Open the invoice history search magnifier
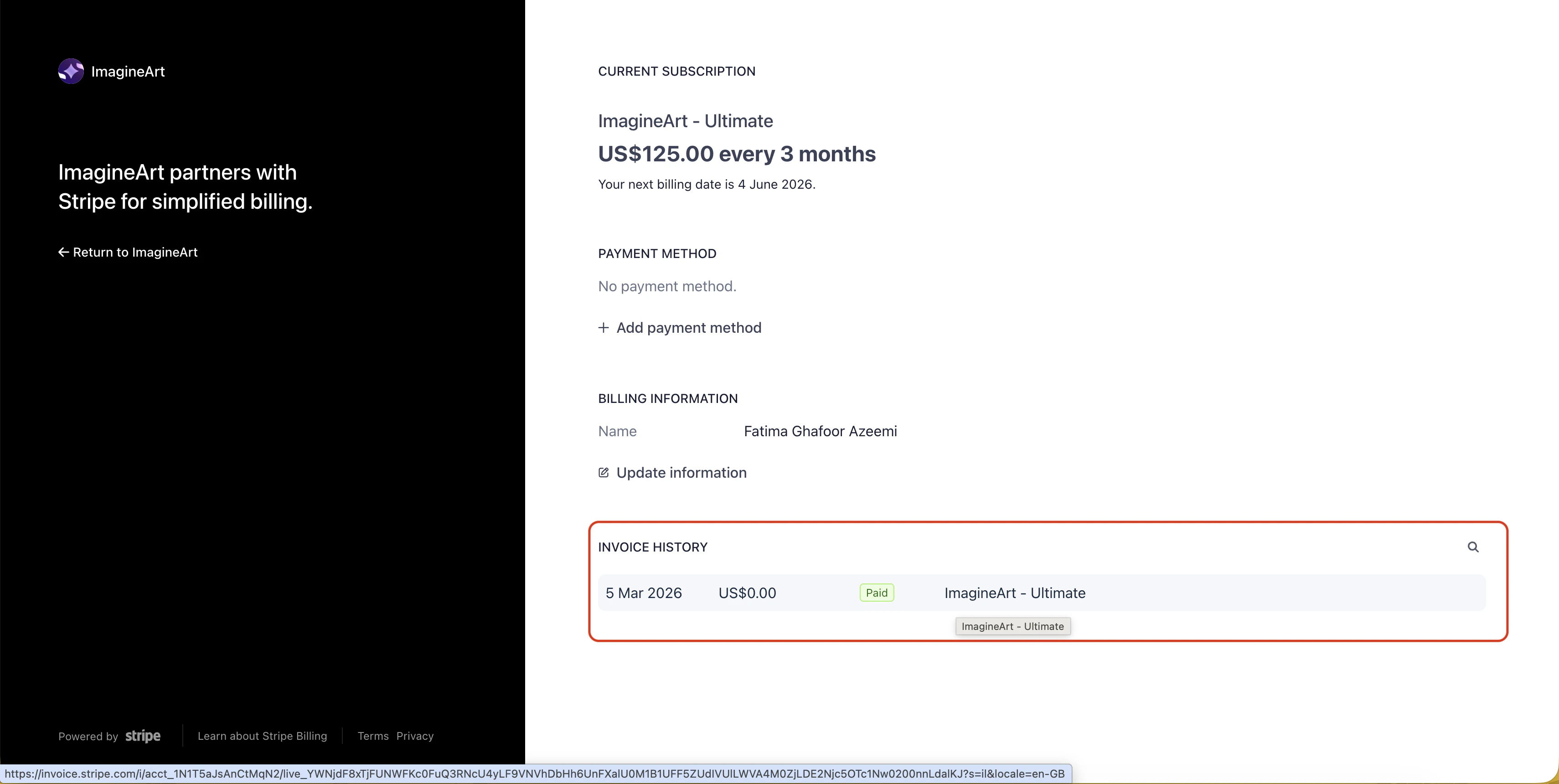Screen dimensions: 1559x784 1473,547
